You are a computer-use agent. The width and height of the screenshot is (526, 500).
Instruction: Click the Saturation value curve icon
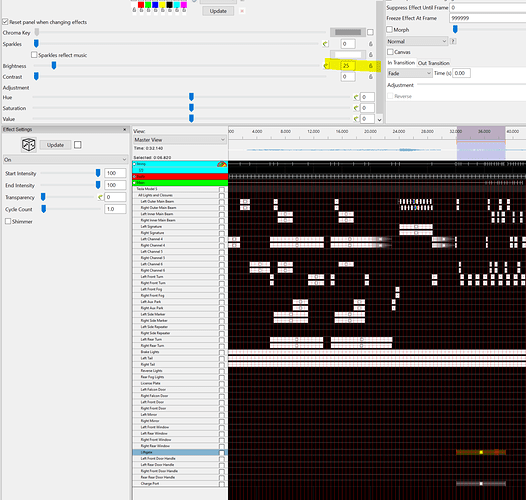(356, 108)
